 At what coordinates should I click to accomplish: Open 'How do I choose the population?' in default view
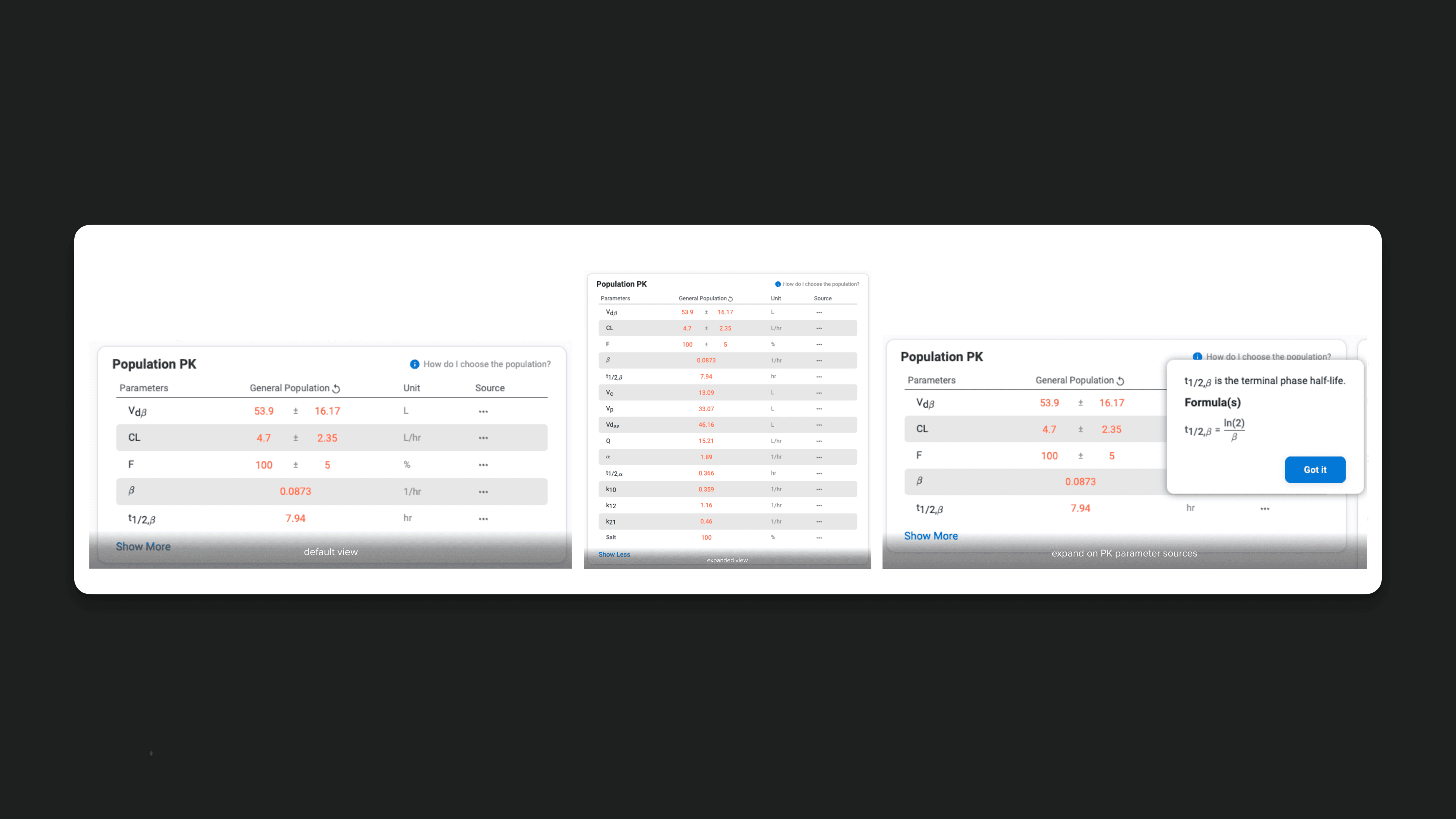[487, 364]
